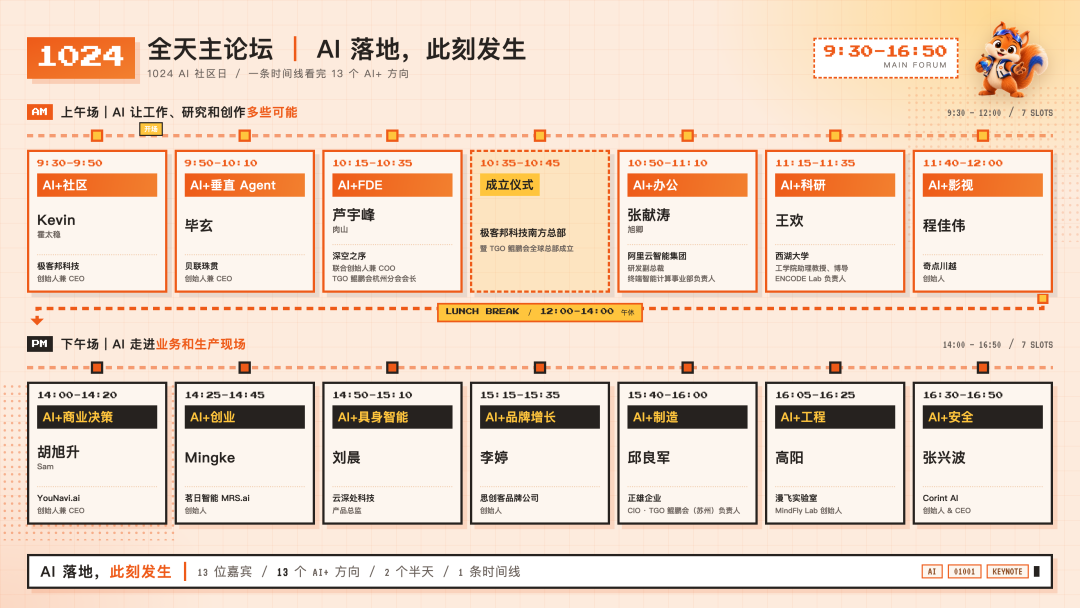
Task: Select timeline marker above AI+品牌增长 card
Action: pos(540,368)
